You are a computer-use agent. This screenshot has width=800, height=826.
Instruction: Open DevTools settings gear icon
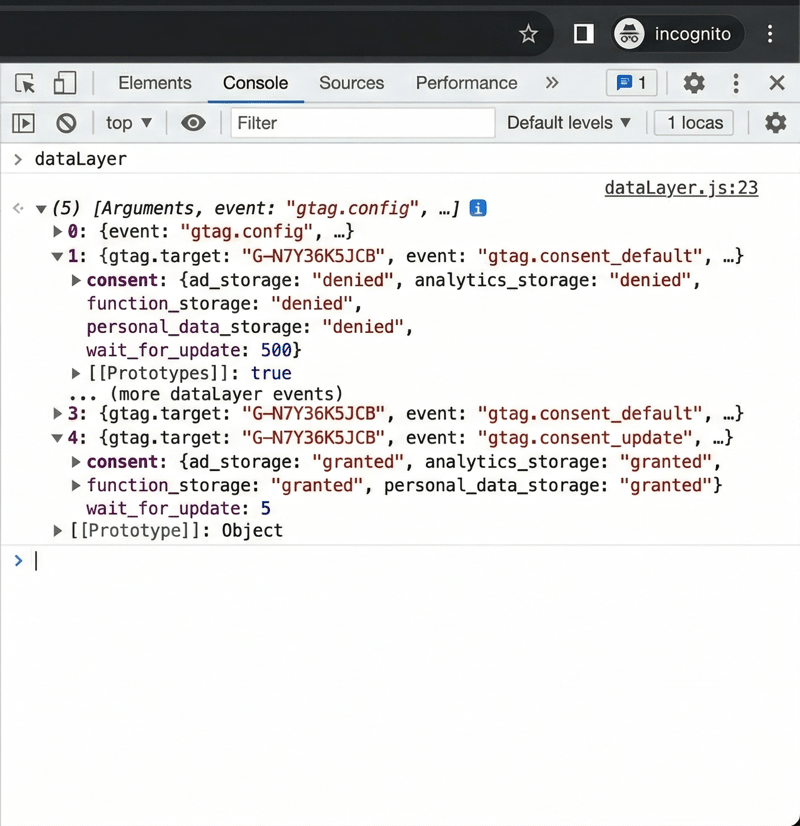(694, 83)
